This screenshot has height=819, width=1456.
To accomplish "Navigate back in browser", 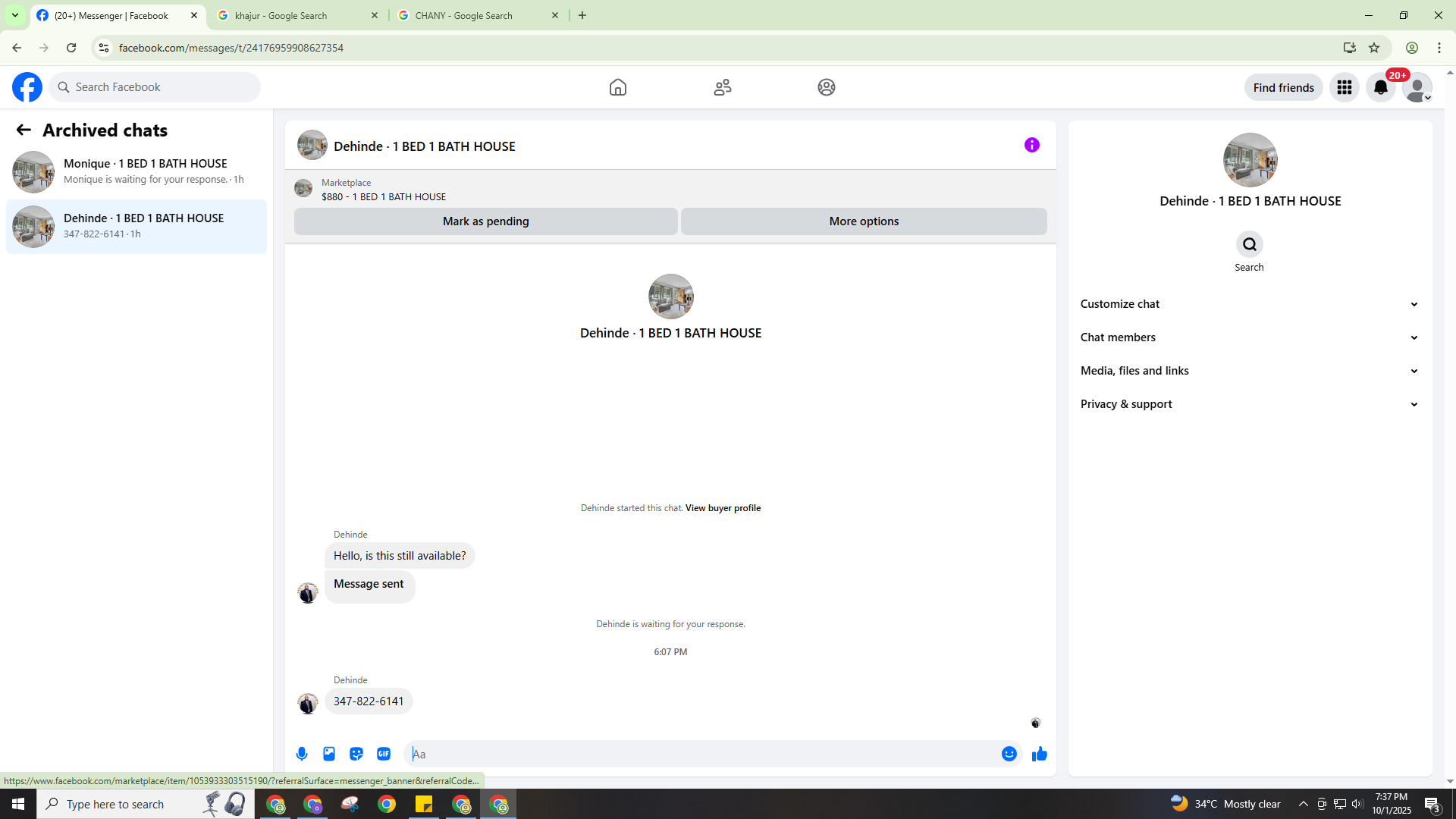I will [x=17, y=48].
